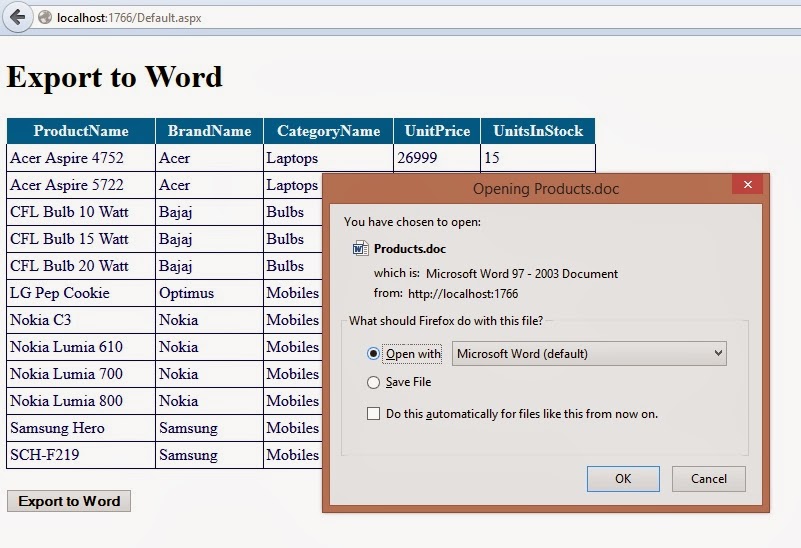801x548 pixels.
Task: Click Bulbs category in CFL Bulb 20 Watt row
Action: (293, 266)
